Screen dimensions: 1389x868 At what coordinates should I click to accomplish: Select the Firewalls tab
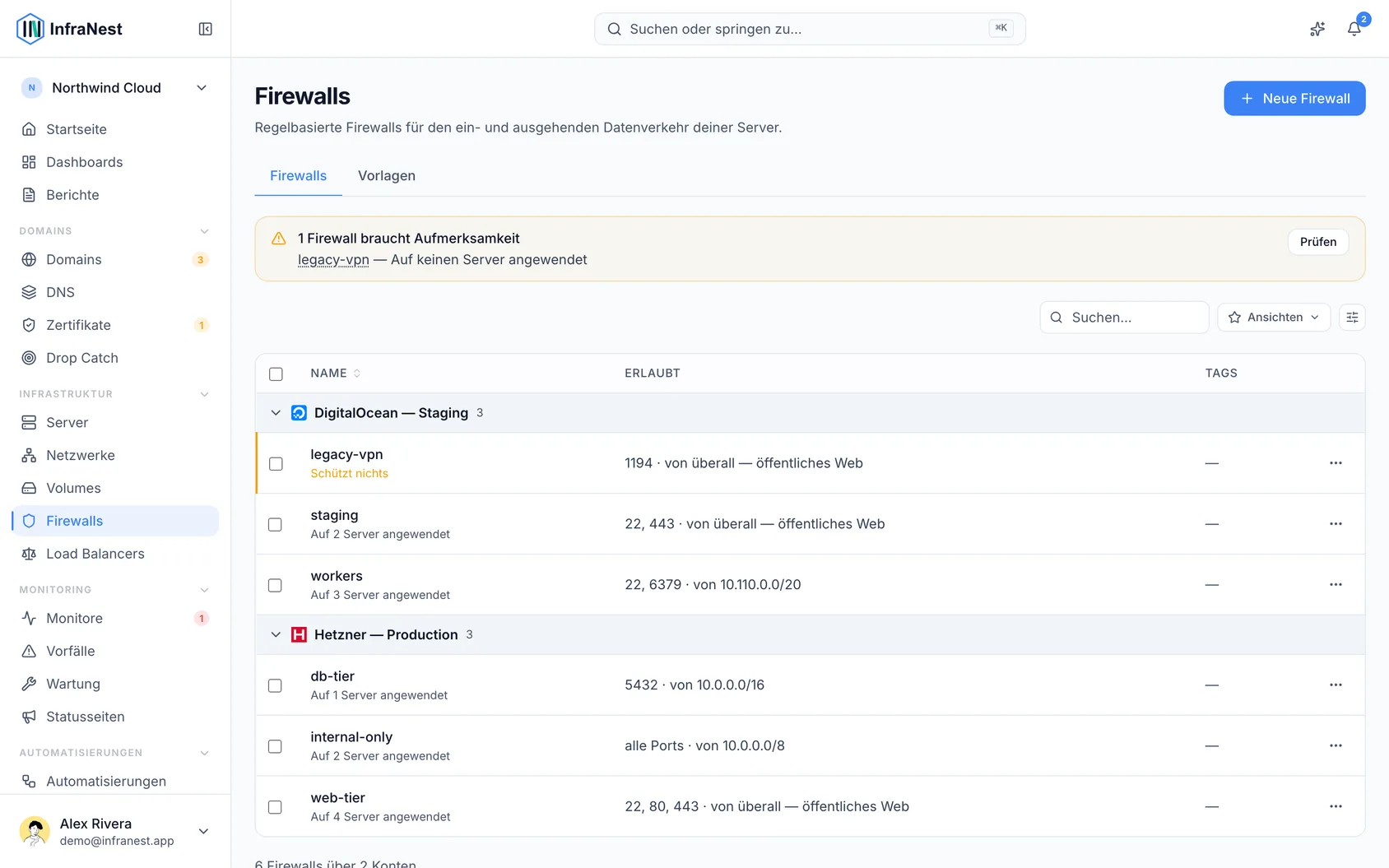(299, 176)
